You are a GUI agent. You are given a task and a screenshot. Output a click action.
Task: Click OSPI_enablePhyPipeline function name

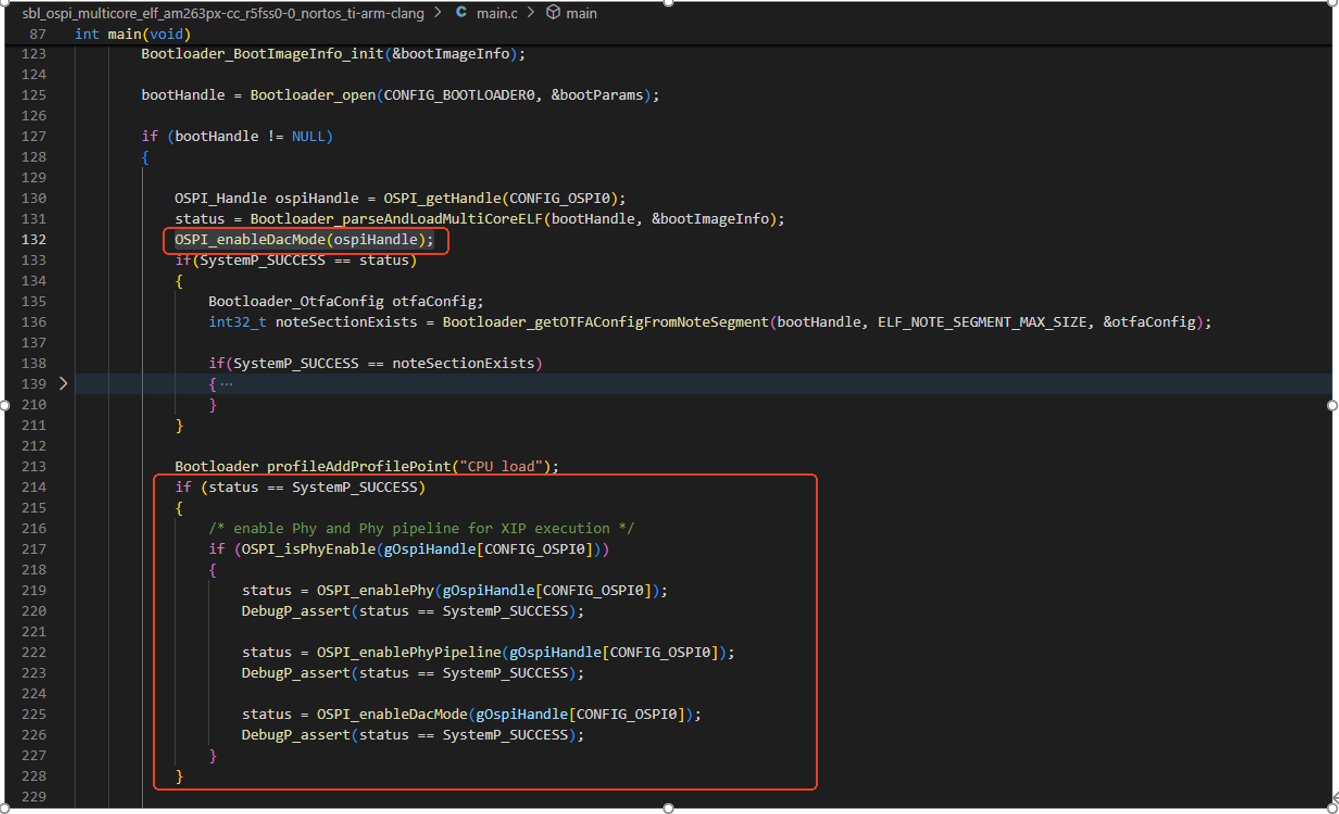[x=409, y=652]
